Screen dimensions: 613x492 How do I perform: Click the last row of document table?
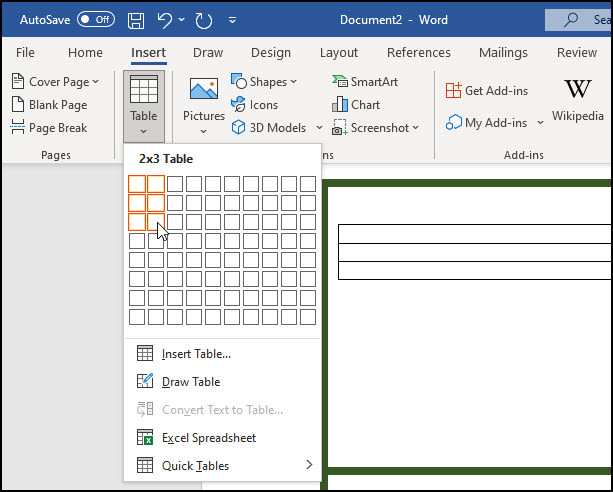tap(475, 270)
